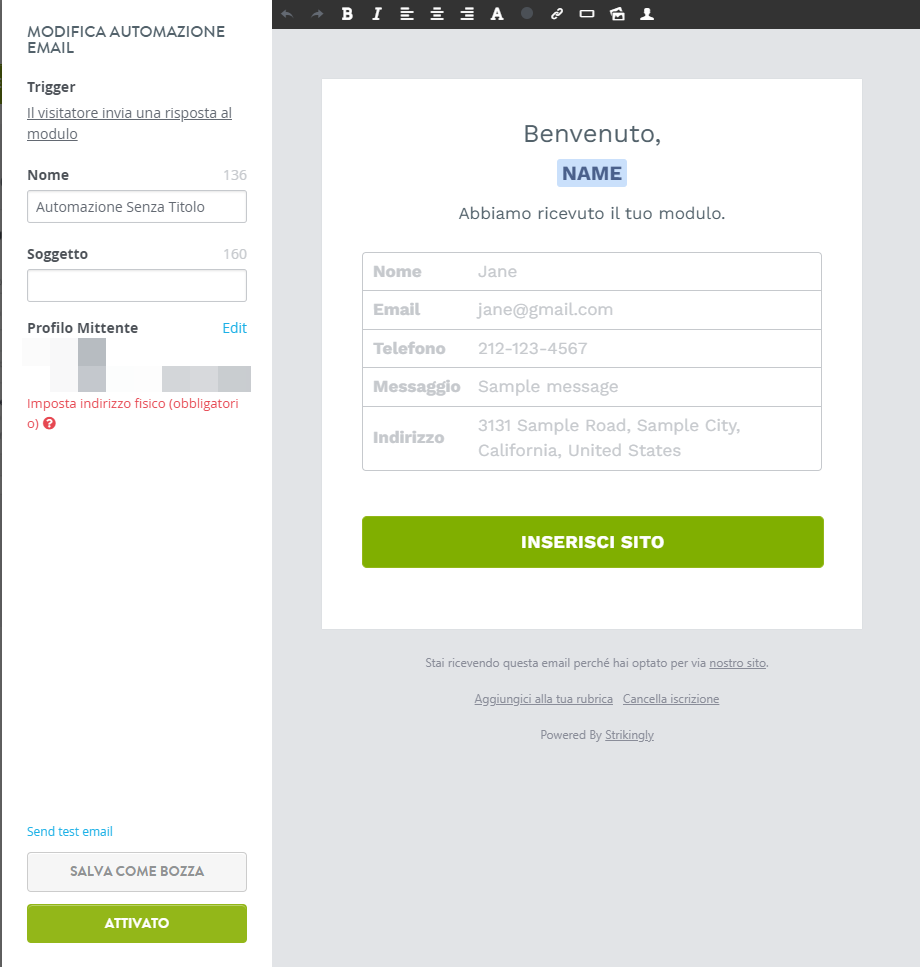Click the redo arrow in editor toolbar

tap(317, 14)
